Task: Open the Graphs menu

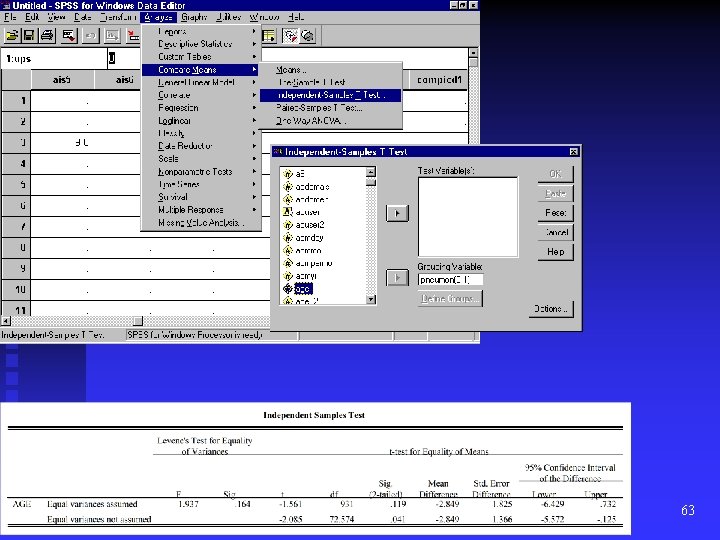Action: click(x=194, y=17)
